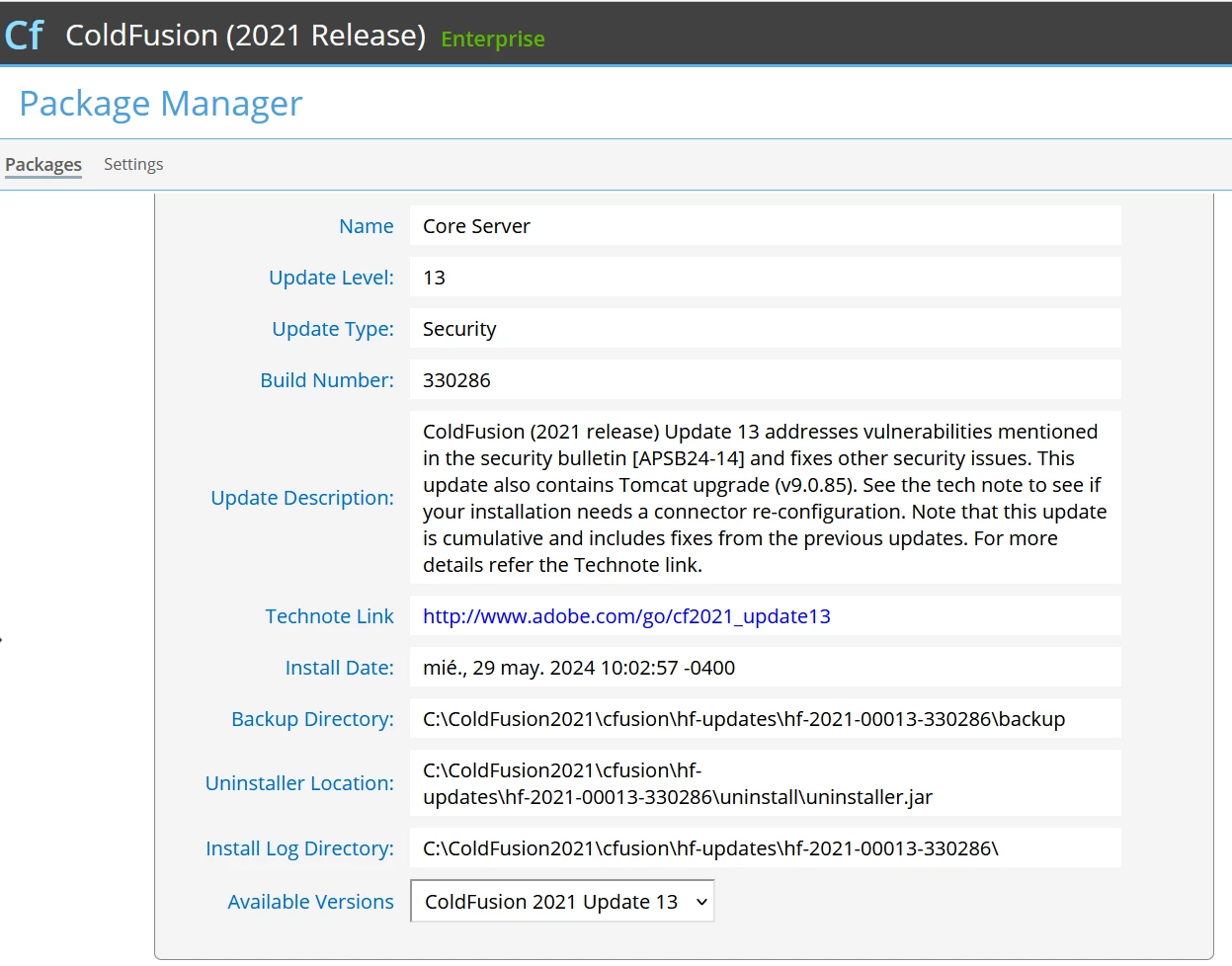Open the cf2021_update13 technote link

pos(626,616)
